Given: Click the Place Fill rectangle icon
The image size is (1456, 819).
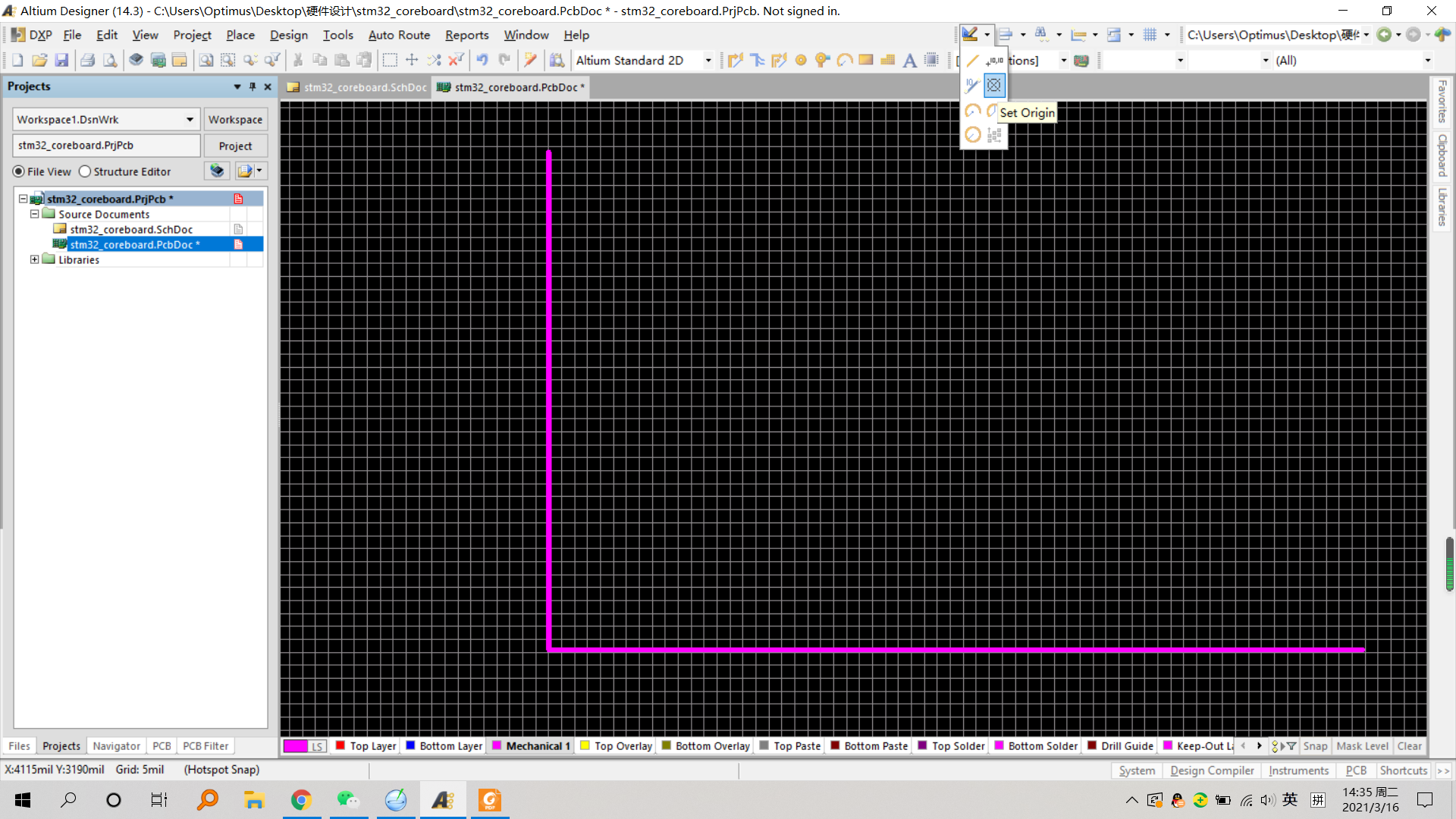Looking at the screenshot, I should [x=865, y=61].
